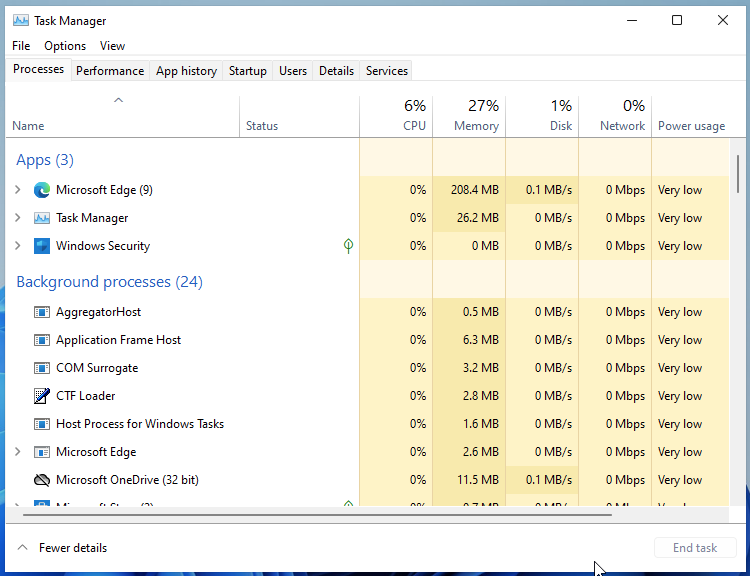Click the Task Manager title bar icon
This screenshot has height=576, width=750.
click(x=21, y=21)
